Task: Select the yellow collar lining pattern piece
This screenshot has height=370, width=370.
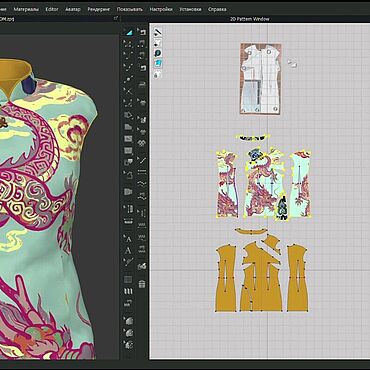Action: (x=250, y=231)
